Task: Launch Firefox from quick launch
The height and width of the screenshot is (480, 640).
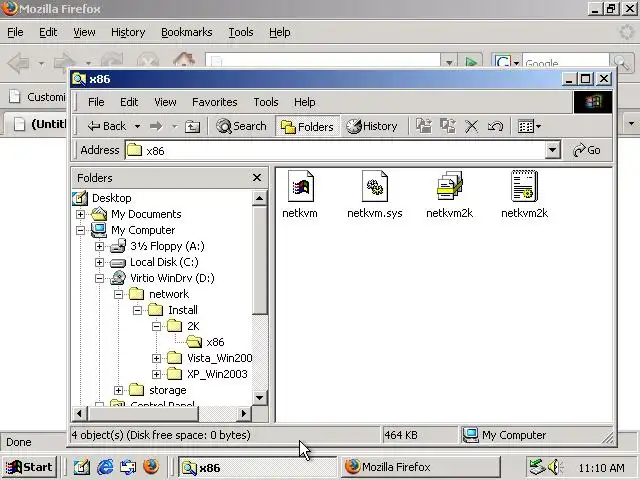Action: point(151,467)
